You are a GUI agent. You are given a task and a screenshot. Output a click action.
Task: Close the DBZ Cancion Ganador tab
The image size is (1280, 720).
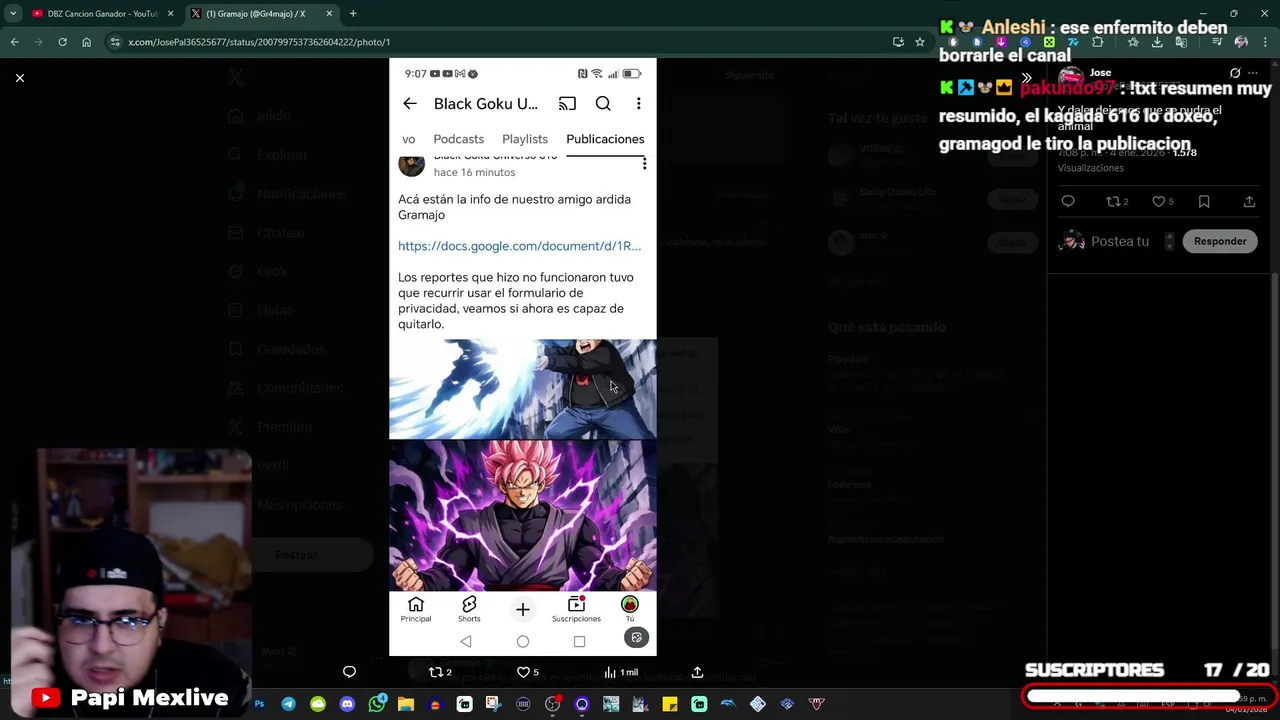[x=171, y=14]
